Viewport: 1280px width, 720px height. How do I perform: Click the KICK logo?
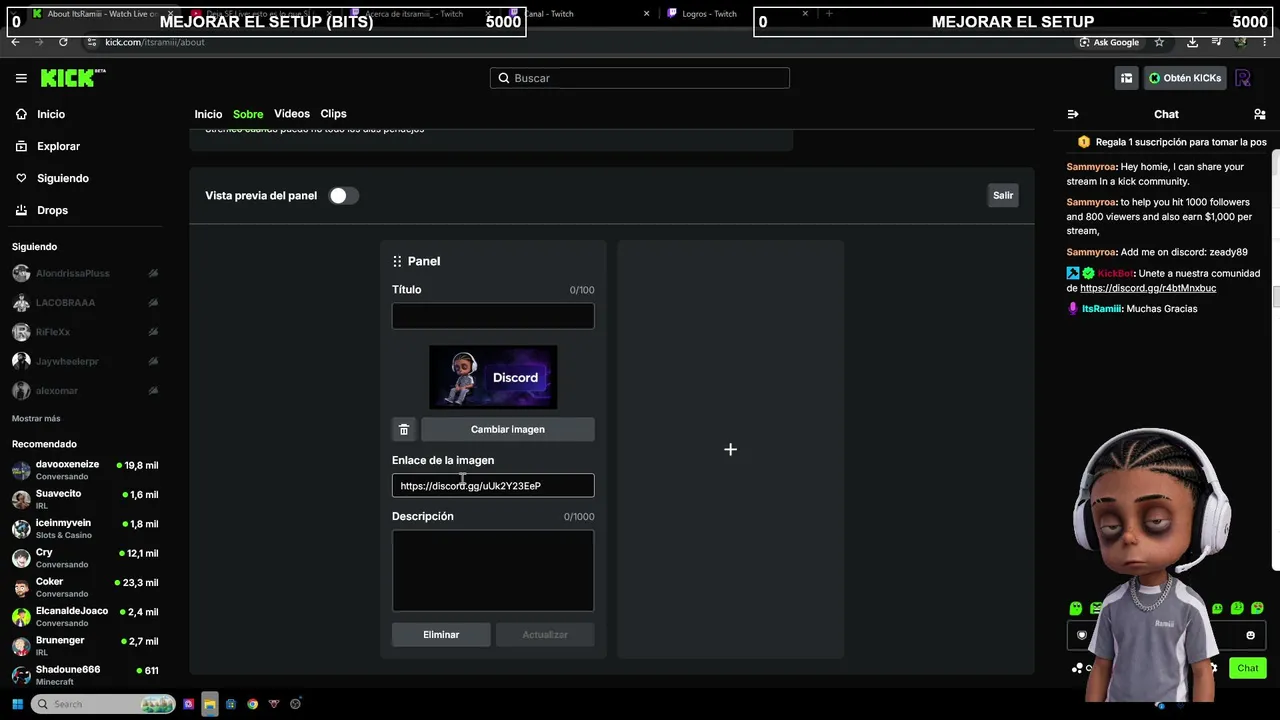[x=73, y=78]
